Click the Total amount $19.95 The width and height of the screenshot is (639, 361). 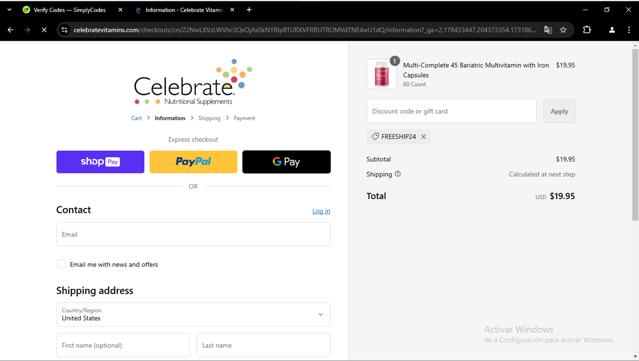pos(562,196)
